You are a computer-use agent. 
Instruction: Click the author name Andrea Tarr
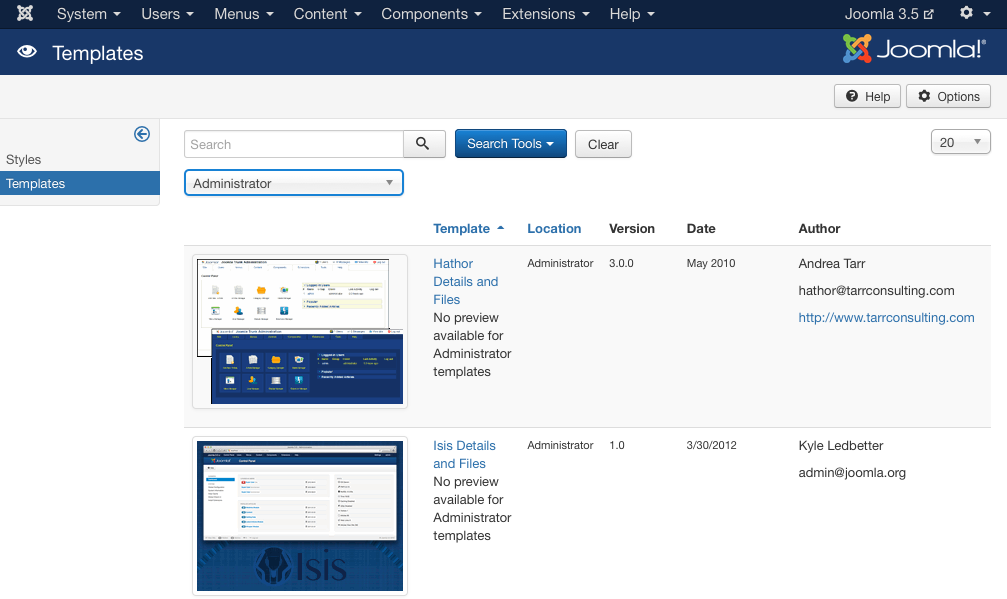[832, 263]
